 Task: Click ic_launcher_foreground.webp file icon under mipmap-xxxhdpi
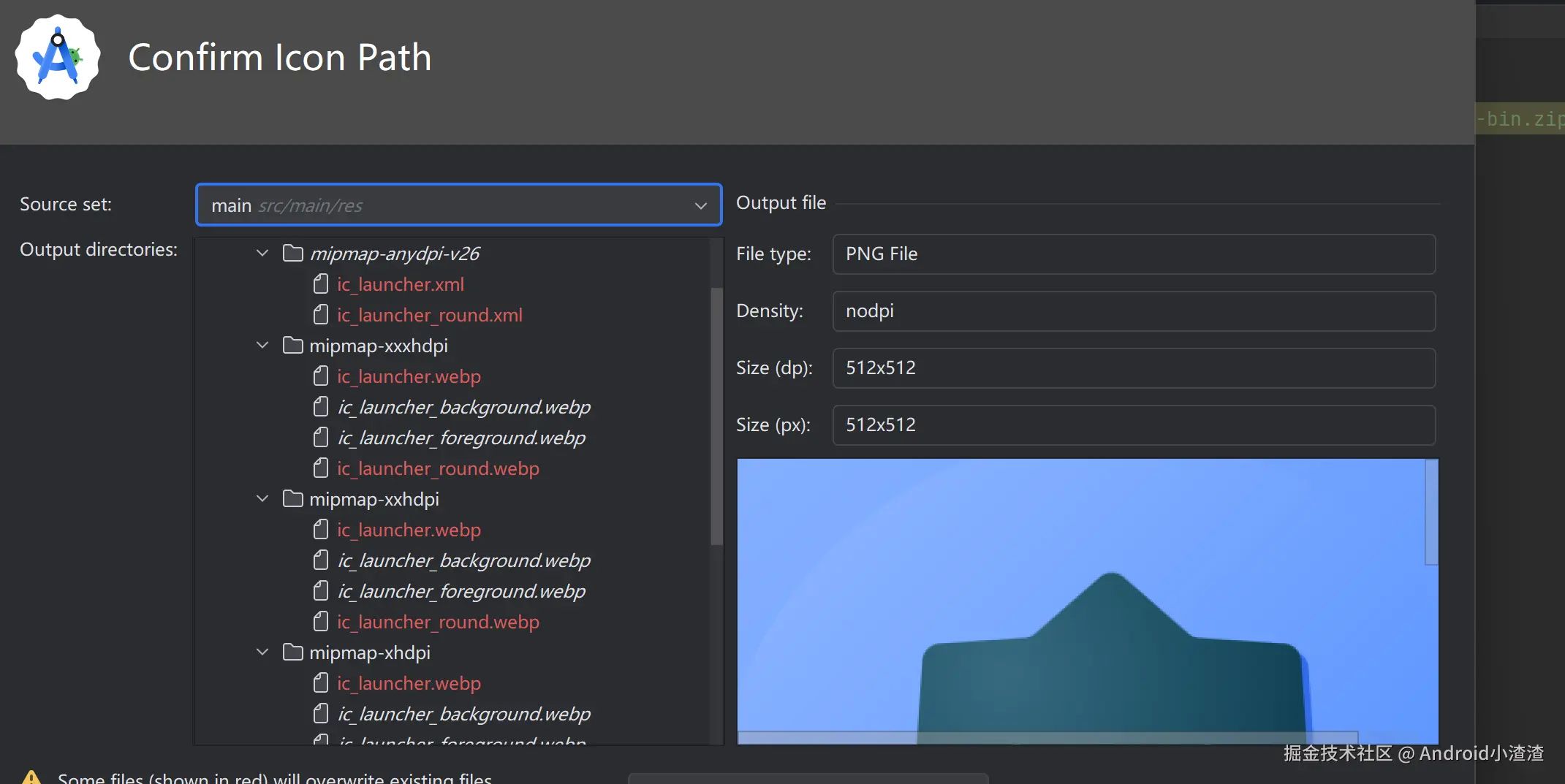tap(321, 438)
